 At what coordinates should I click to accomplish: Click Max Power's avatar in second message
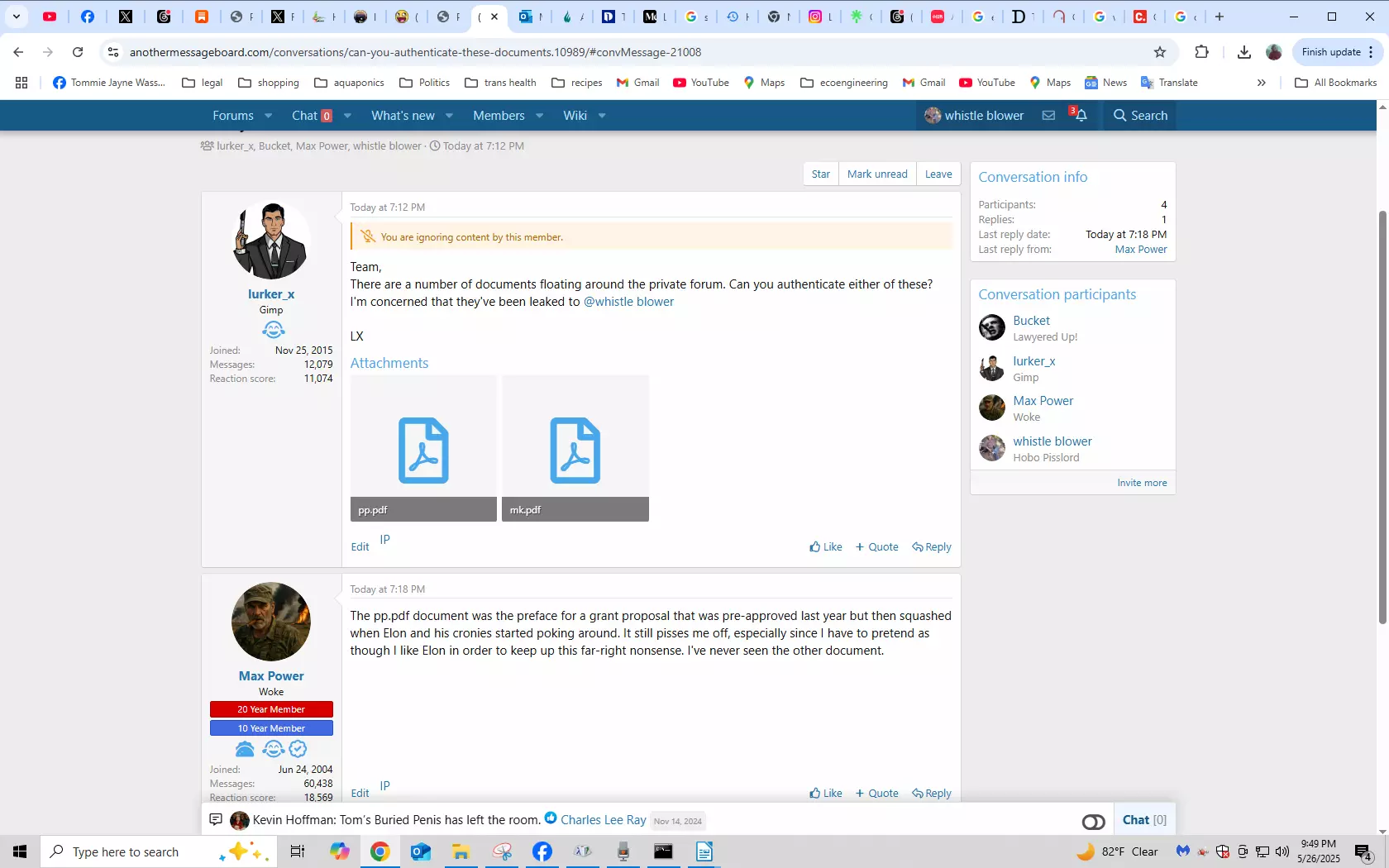point(271,622)
